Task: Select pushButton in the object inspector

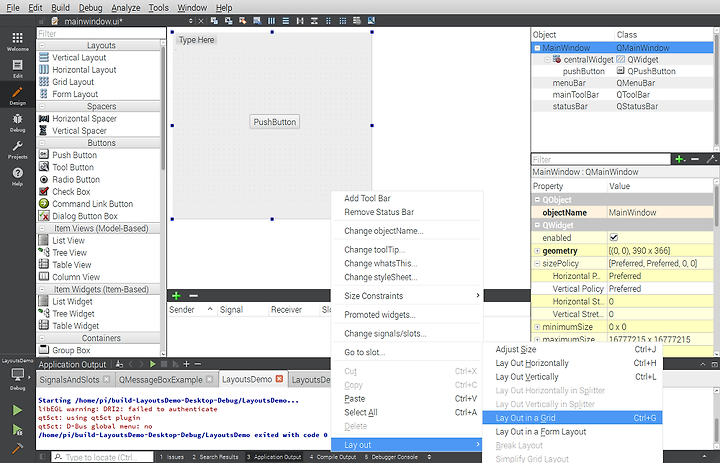Action: pyautogui.click(x=584, y=71)
